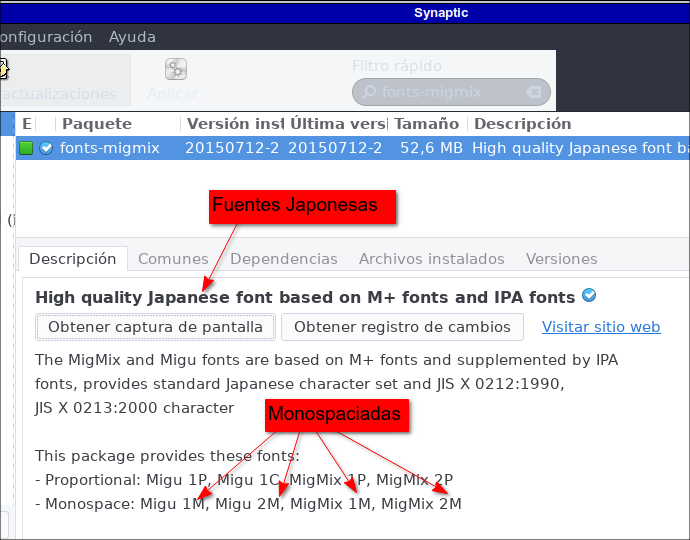Click the verified badge after the description title
Viewport: 690px width, 540px height.
pyautogui.click(x=589, y=295)
